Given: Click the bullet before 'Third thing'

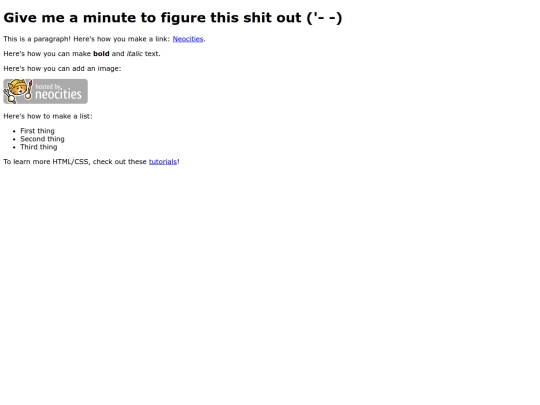Looking at the screenshot, I should pos(14,147).
